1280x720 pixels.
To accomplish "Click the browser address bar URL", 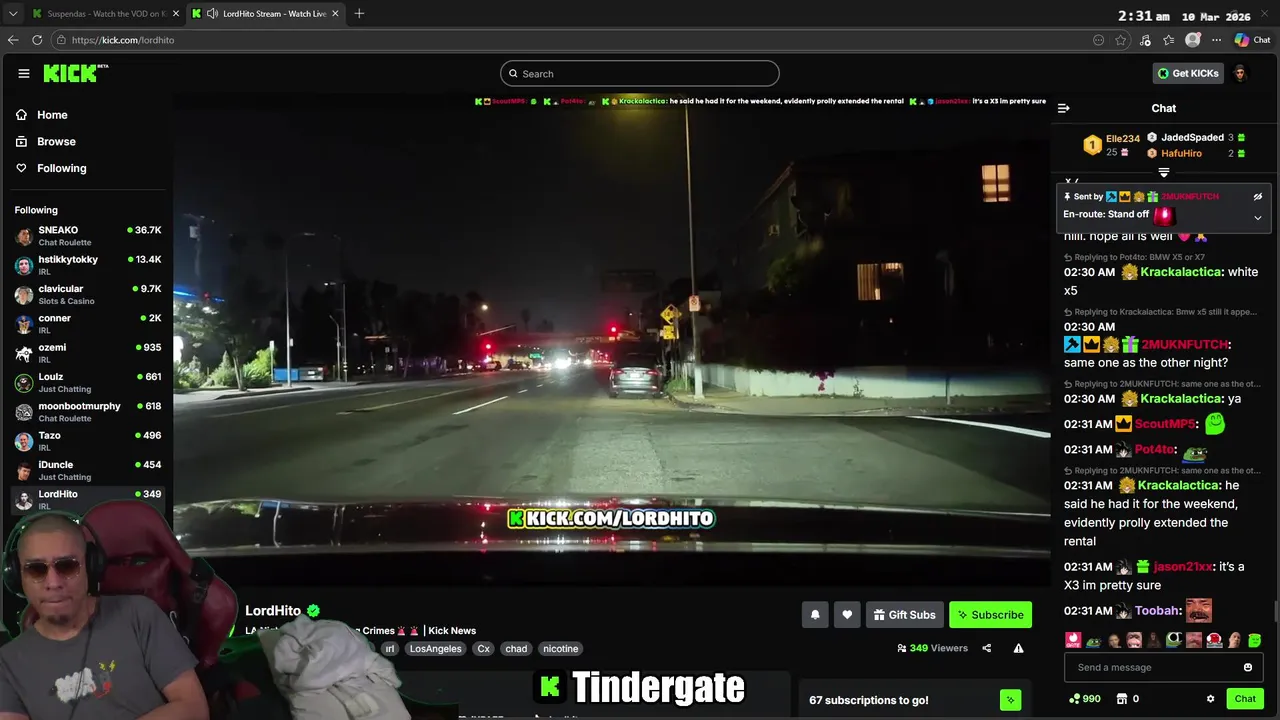I will tap(123, 40).
